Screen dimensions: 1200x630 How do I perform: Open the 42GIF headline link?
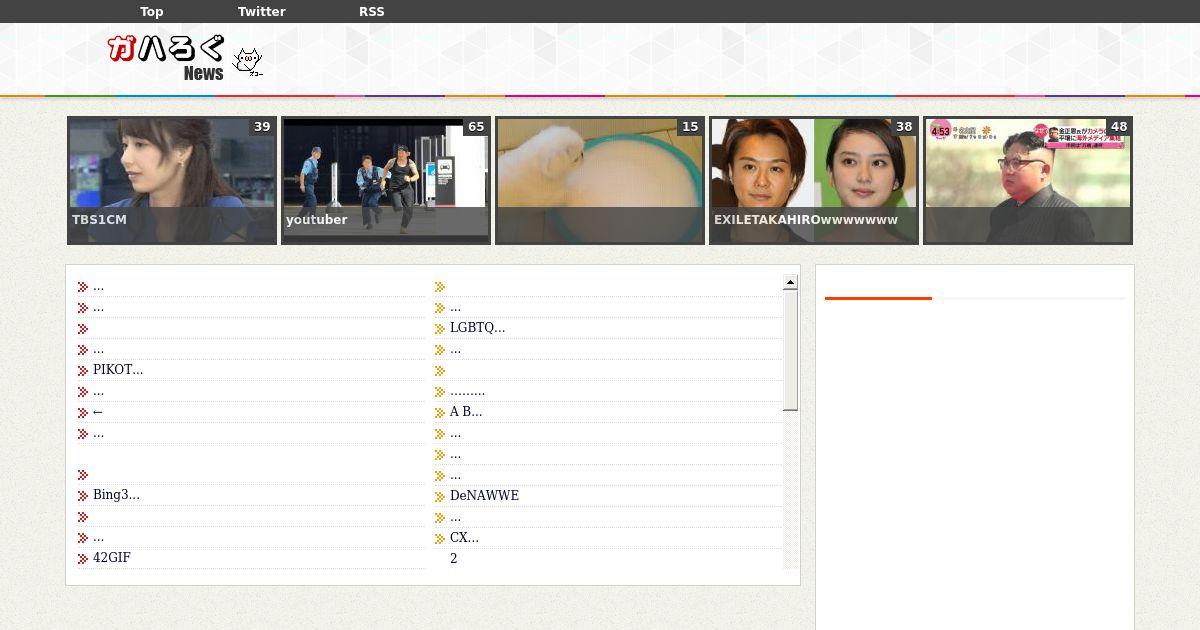click(112, 558)
